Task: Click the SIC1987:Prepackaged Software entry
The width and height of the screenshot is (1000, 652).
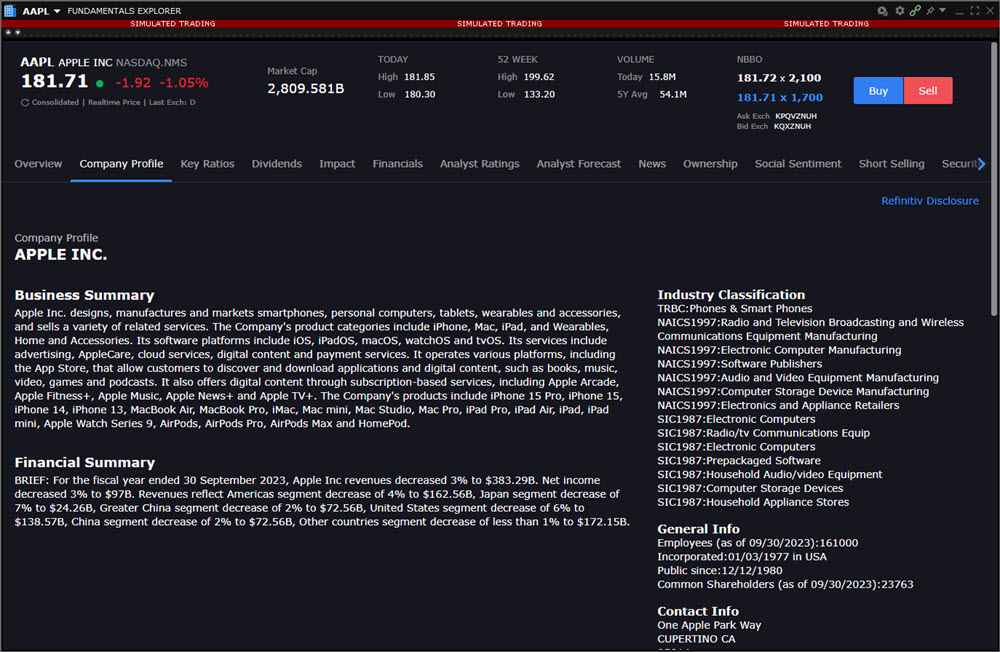Action: point(739,461)
